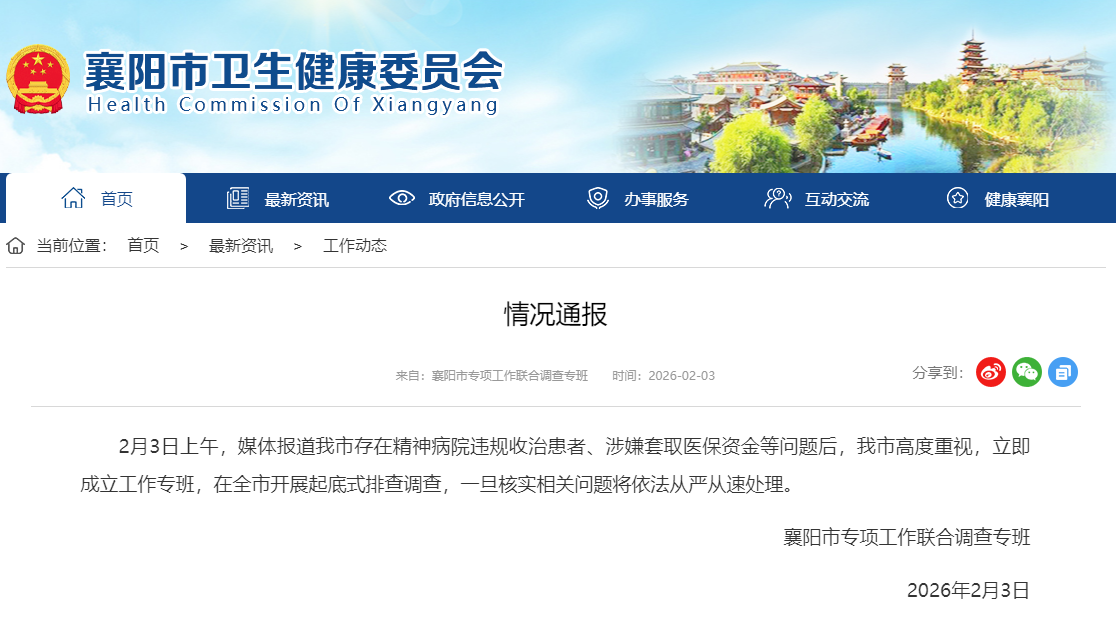The width and height of the screenshot is (1116, 627).
Task: Click the article paragraph starting 2月3日上午
Action: click(555, 465)
